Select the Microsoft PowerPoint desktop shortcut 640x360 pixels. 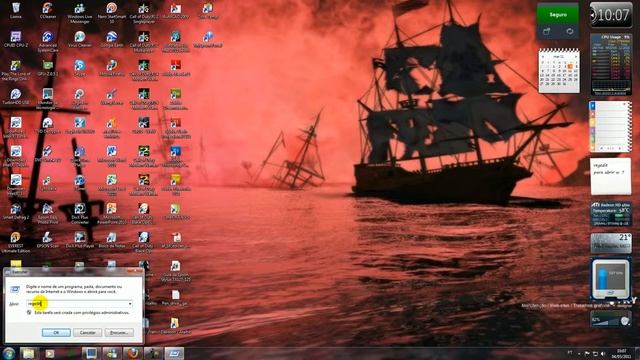(111, 213)
